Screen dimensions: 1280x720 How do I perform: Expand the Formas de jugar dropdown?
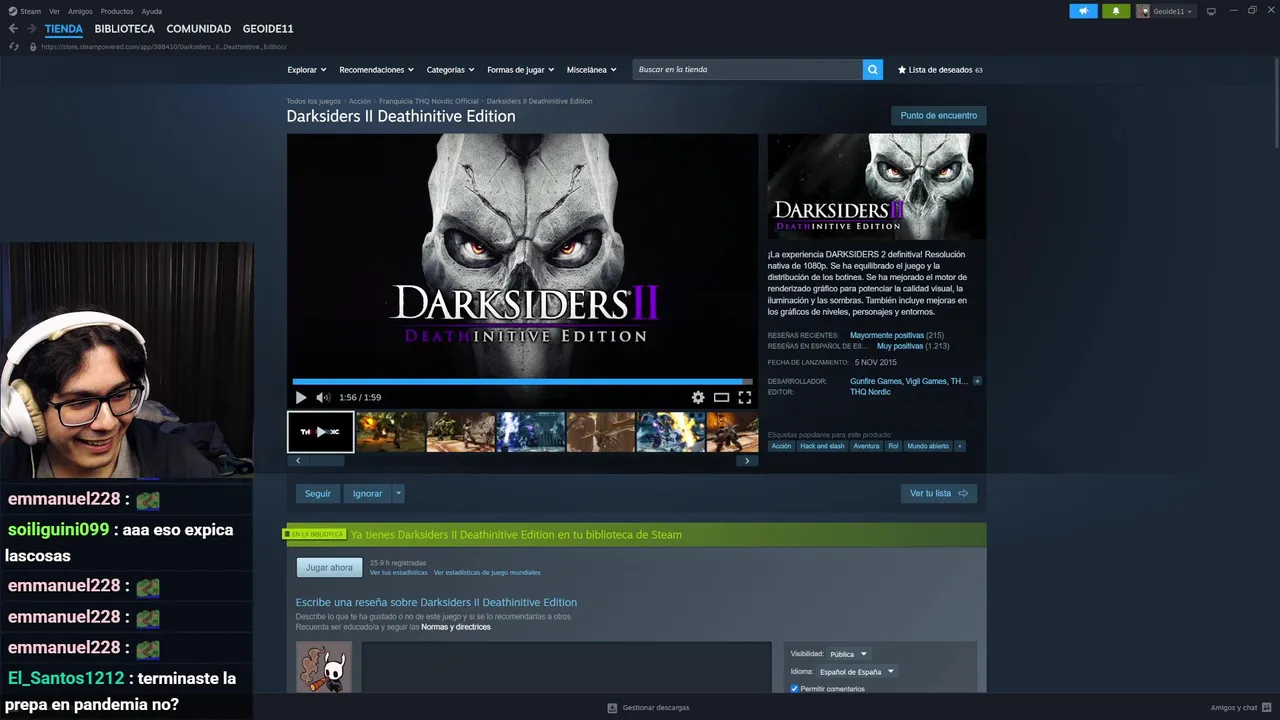[x=521, y=70]
